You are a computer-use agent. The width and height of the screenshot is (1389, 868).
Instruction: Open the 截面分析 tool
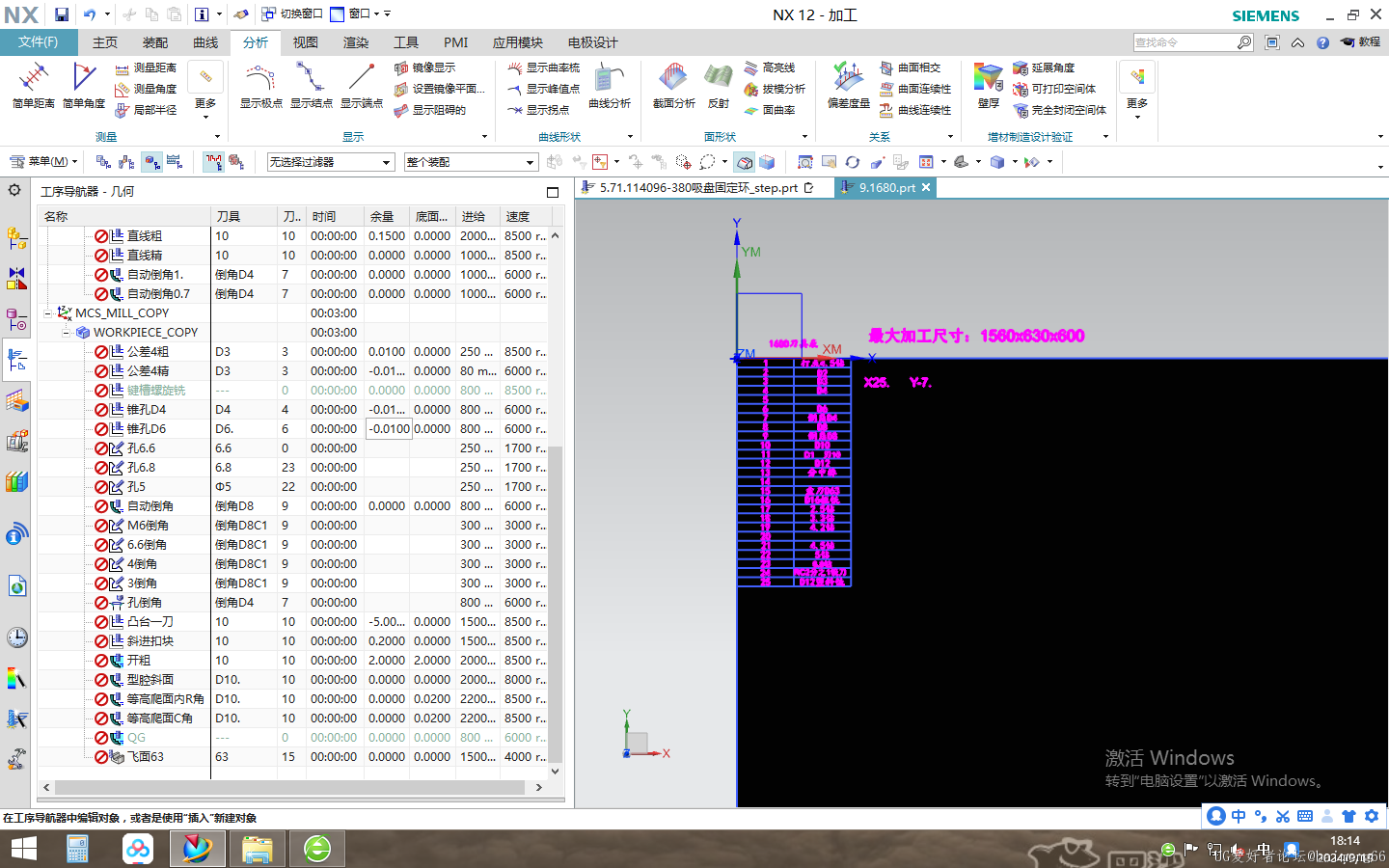[673, 86]
